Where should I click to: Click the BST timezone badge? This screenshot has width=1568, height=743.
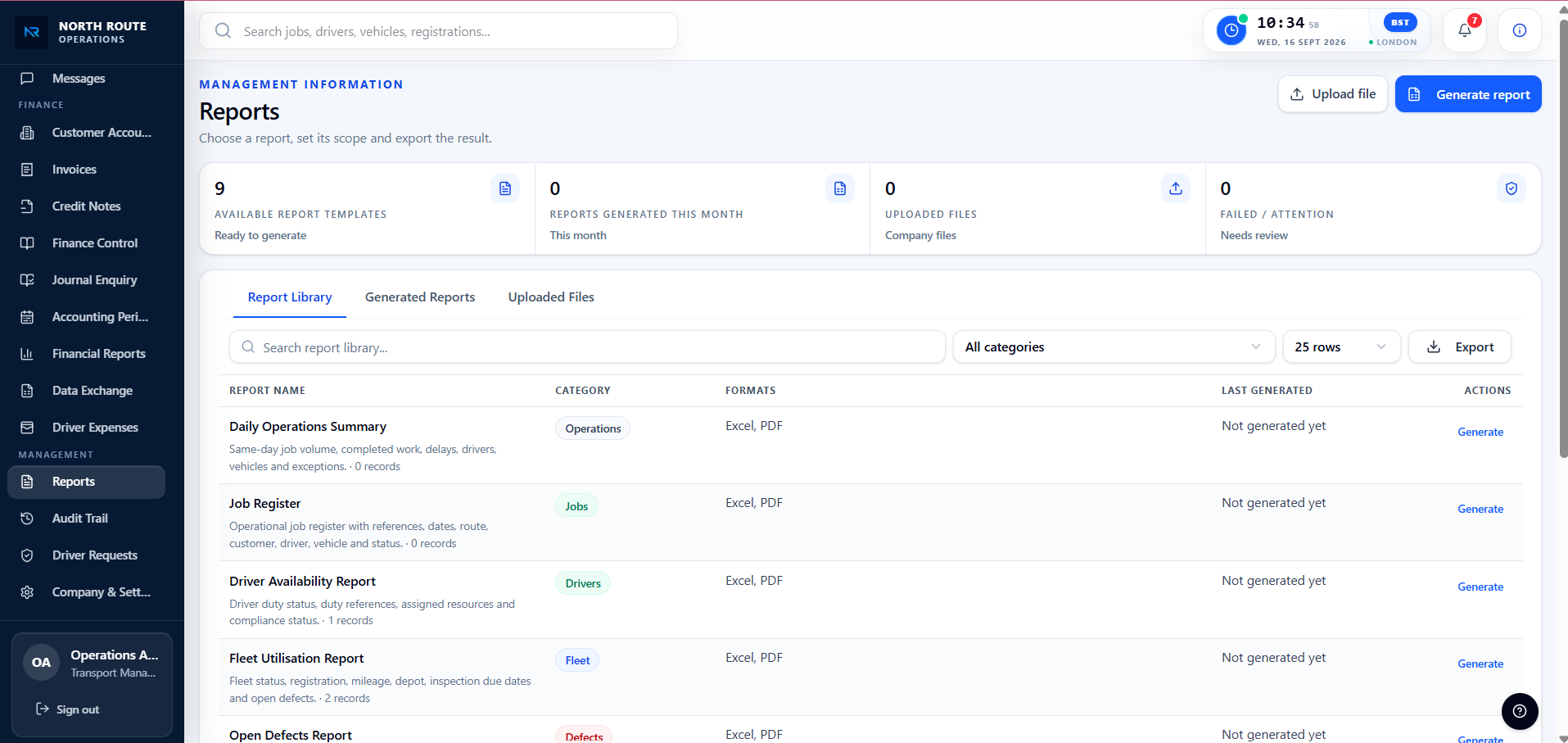tap(1399, 22)
